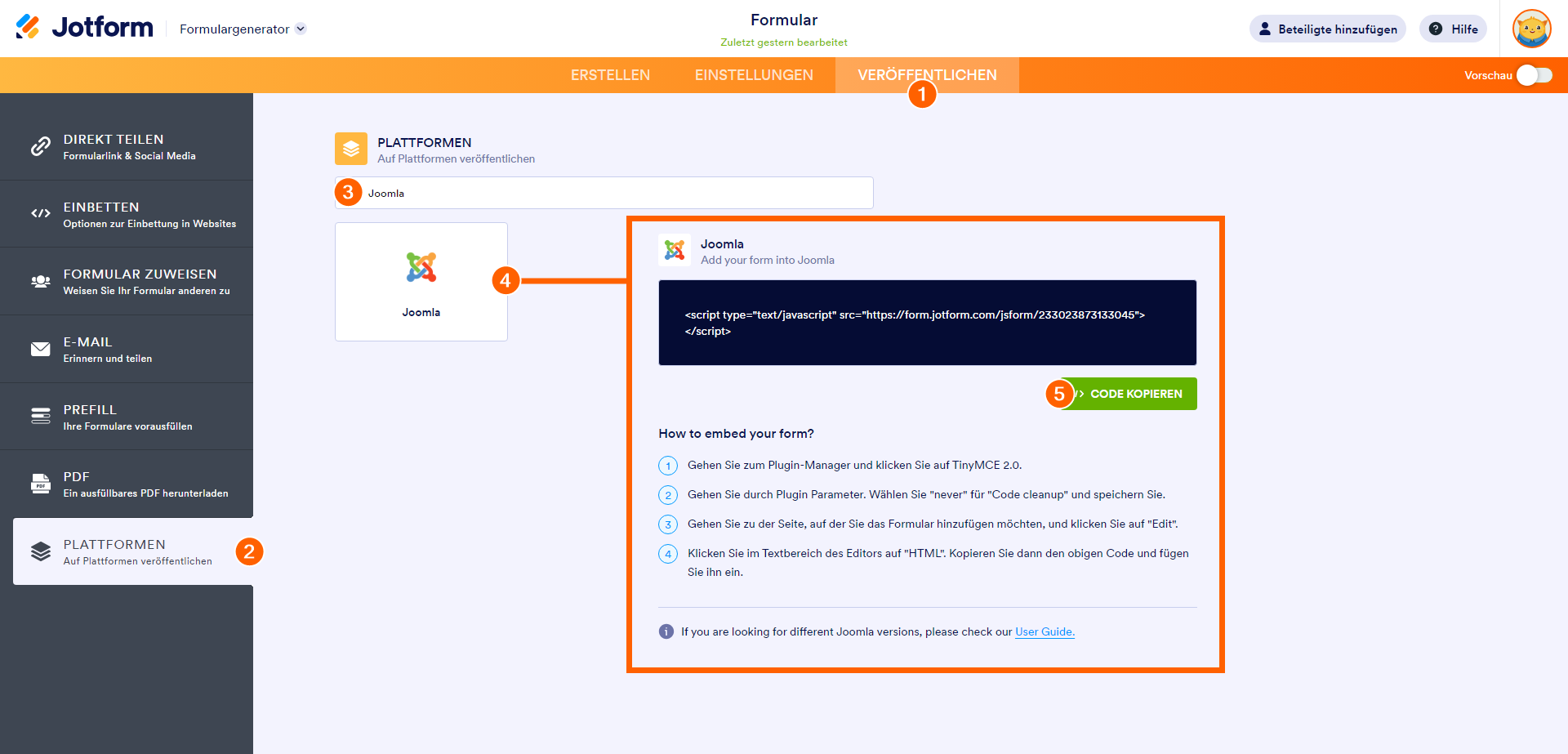Image resolution: width=1568 pixels, height=754 pixels.
Task: Open the VERÖFFENTLICHEN tab
Action: [927, 75]
